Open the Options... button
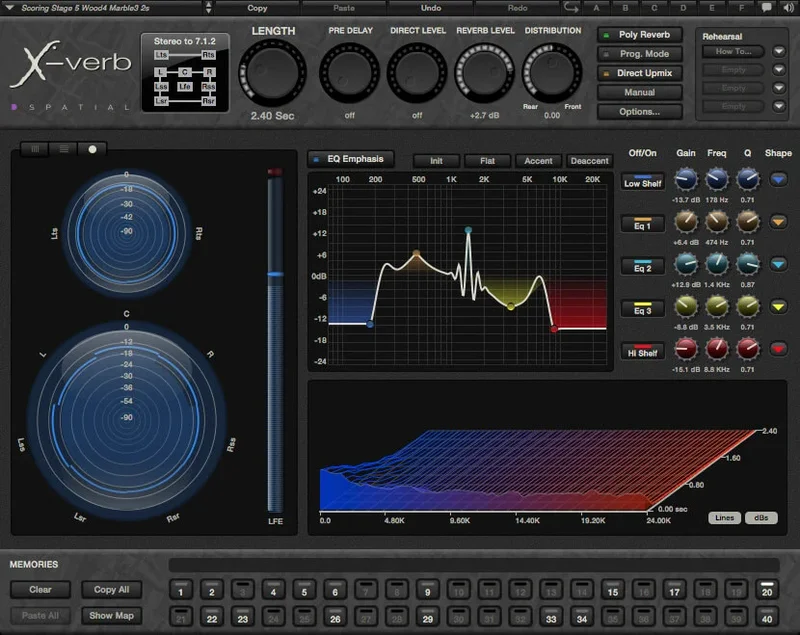The width and height of the screenshot is (800, 635). click(640, 112)
